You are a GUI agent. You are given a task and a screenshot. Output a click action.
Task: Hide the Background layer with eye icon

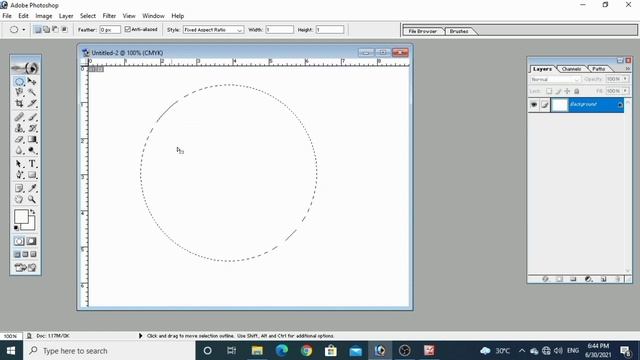pos(534,105)
